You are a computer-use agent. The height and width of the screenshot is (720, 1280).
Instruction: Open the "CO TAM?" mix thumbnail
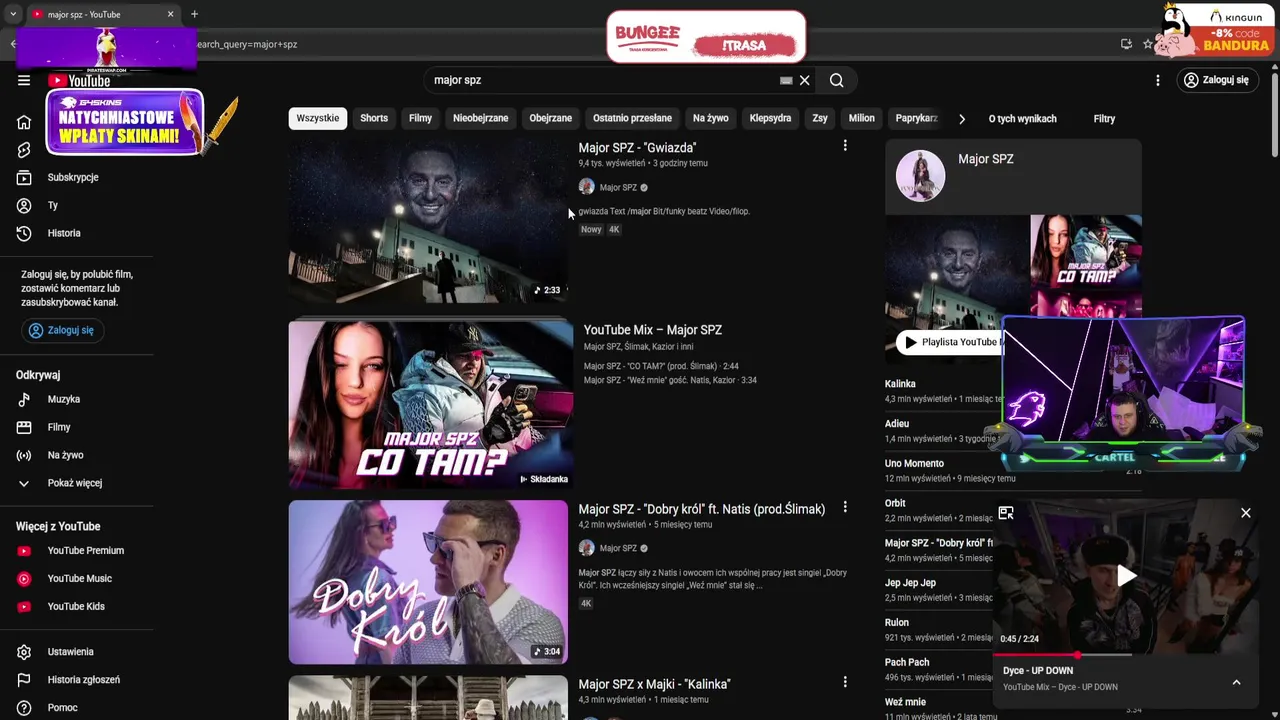431,404
